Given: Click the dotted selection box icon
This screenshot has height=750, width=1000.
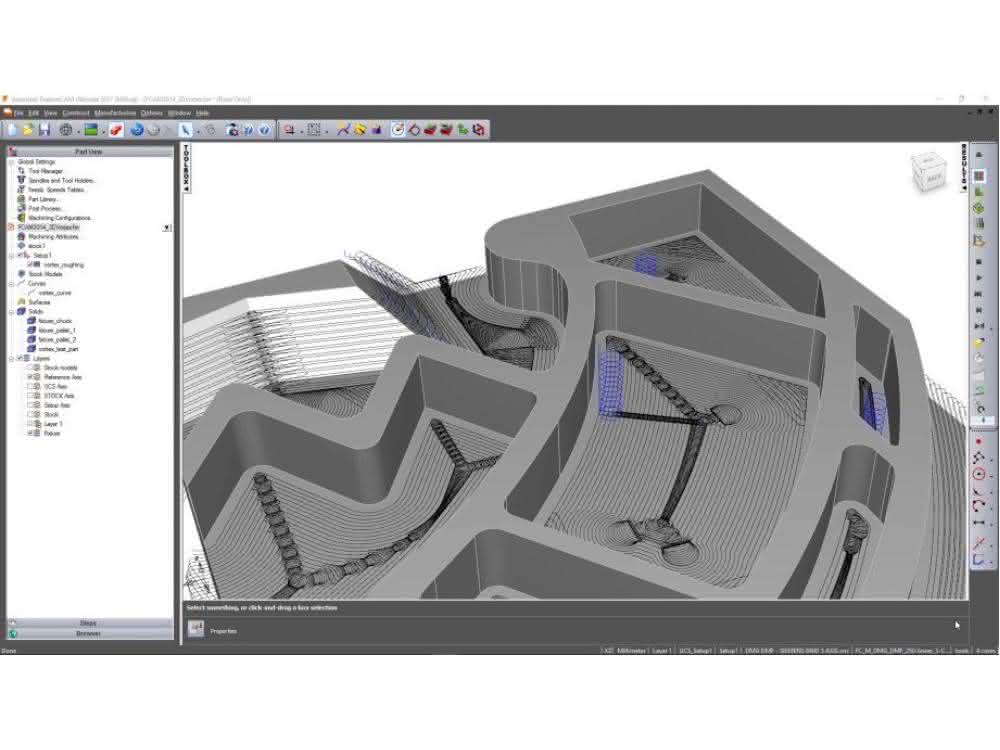Looking at the screenshot, I should pos(314,129).
